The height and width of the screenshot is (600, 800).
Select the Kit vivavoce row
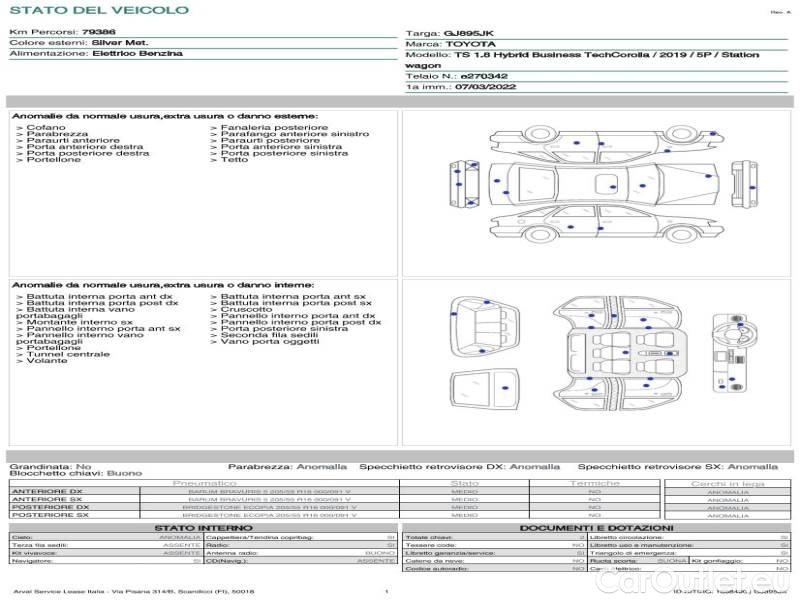coord(106,553)
